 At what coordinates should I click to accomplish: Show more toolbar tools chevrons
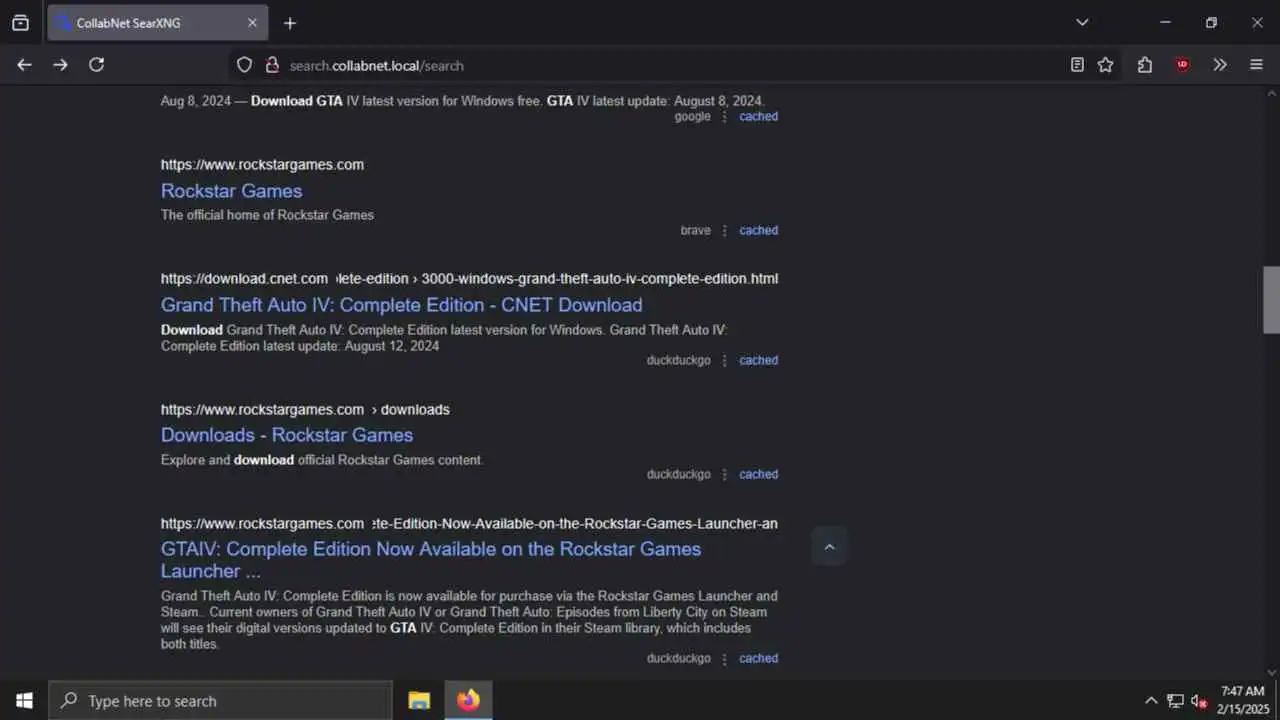coord(1220,65)
